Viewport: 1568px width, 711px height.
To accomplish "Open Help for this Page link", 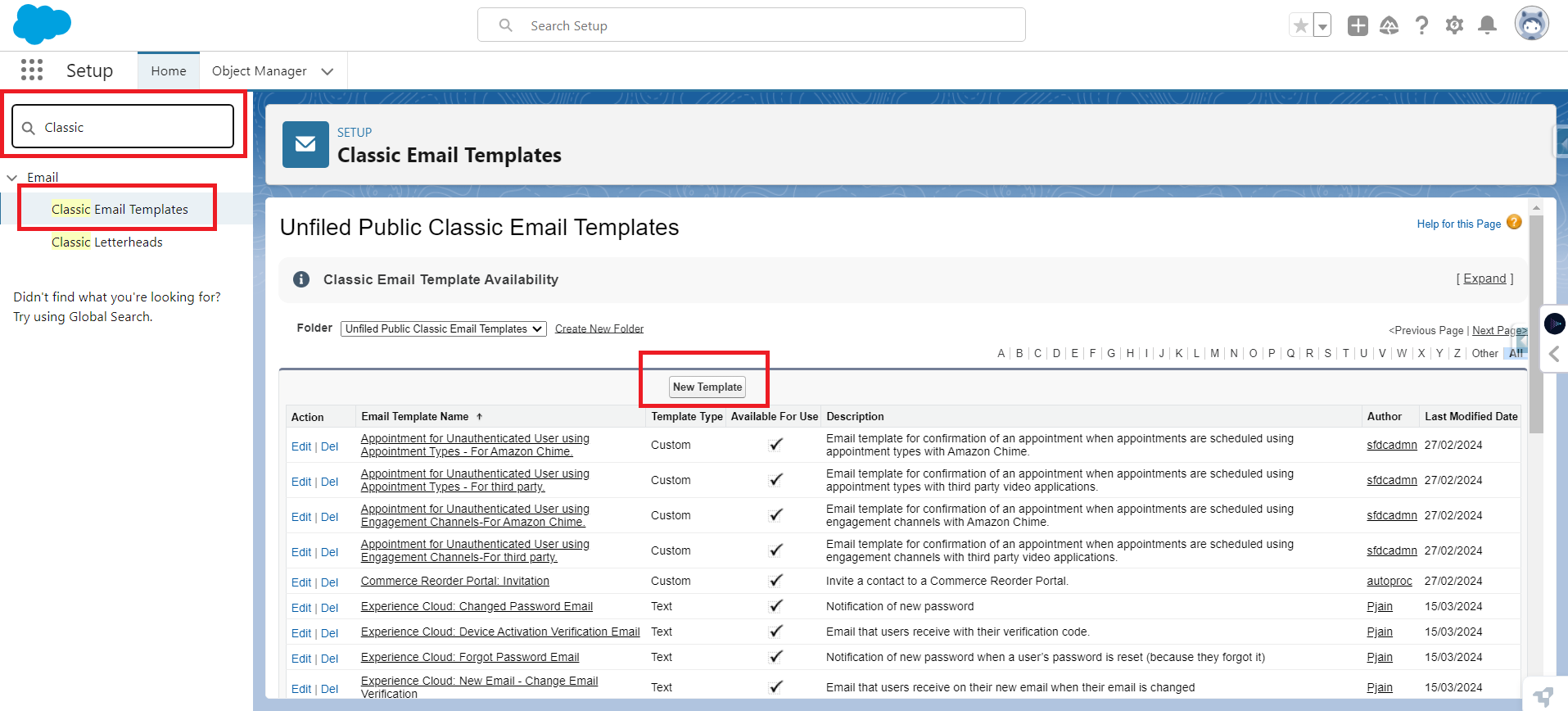I will [x=1458, y=224].
